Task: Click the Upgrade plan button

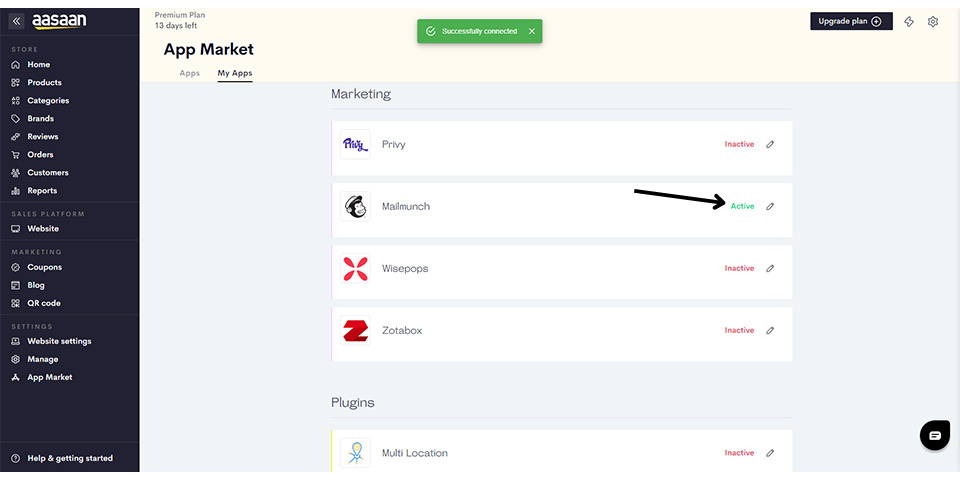Action: [x=851, y=21]
